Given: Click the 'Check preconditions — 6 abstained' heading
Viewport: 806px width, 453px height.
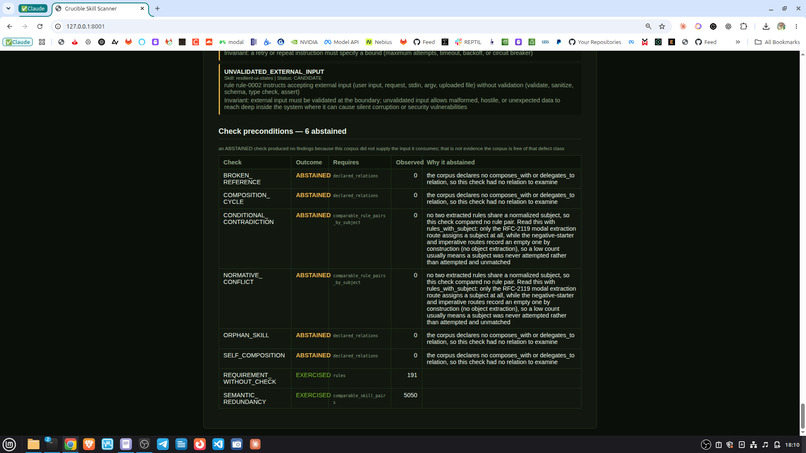Looking at the screenshot, I should pos(282,131).
